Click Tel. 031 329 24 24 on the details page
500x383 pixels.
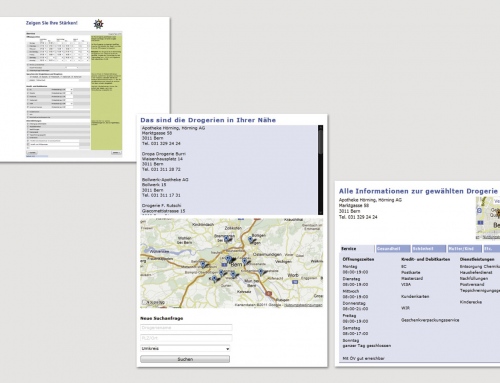(x=358, y=217)
